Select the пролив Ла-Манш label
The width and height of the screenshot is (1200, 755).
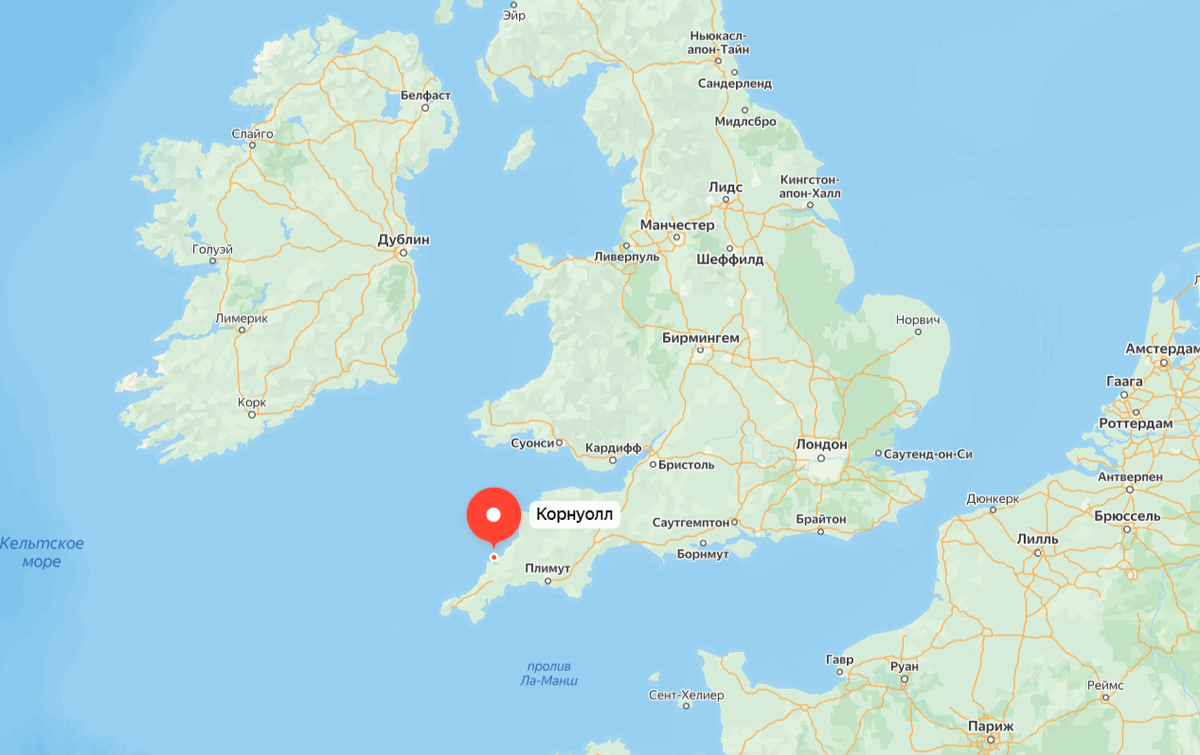(x=550, y=674)
